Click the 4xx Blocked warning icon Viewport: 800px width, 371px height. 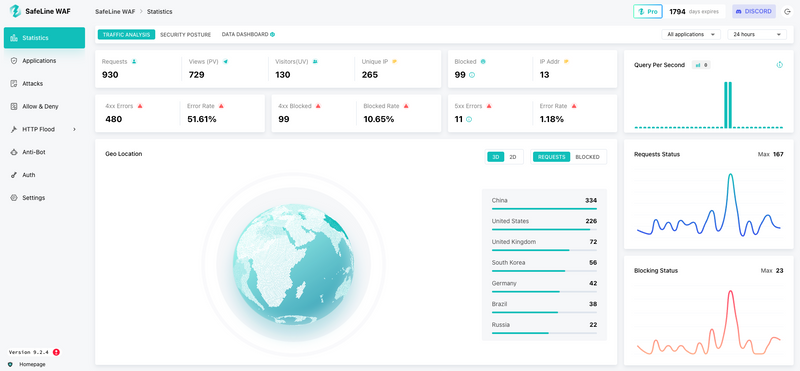click(x=318, y=106)
